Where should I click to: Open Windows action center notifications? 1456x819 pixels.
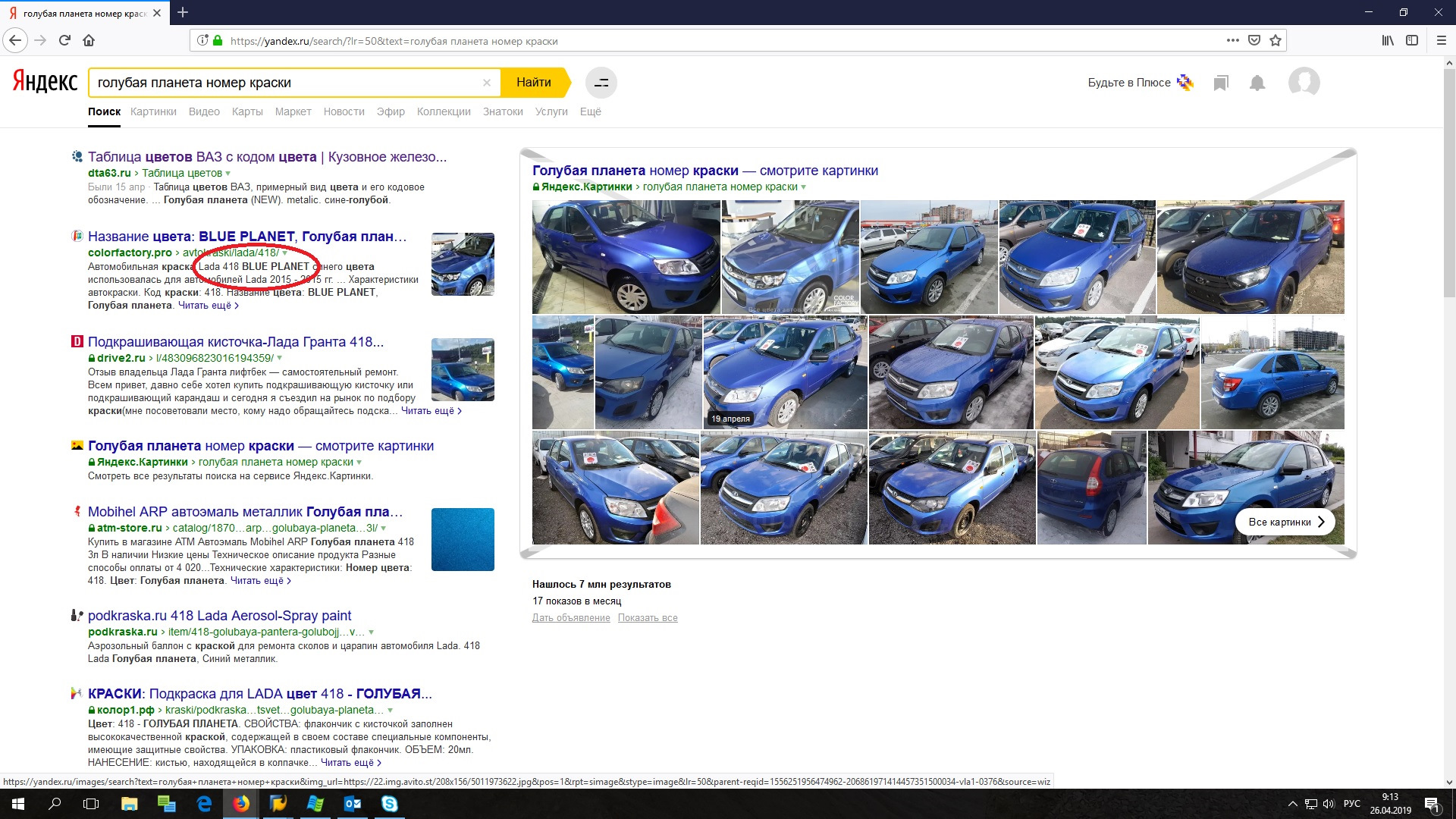1432,804
